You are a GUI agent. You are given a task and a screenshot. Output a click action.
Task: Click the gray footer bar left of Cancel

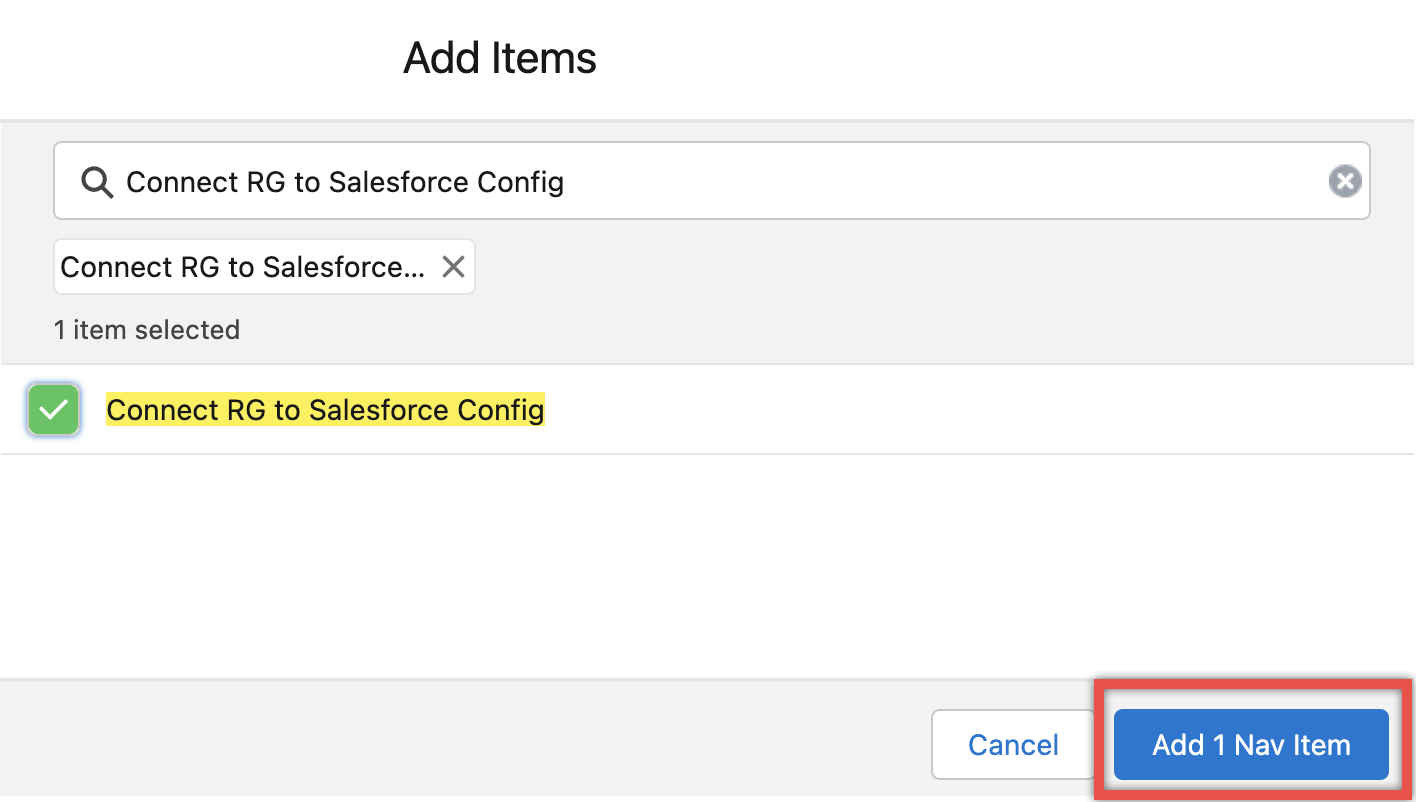click(x=460, y=742)
